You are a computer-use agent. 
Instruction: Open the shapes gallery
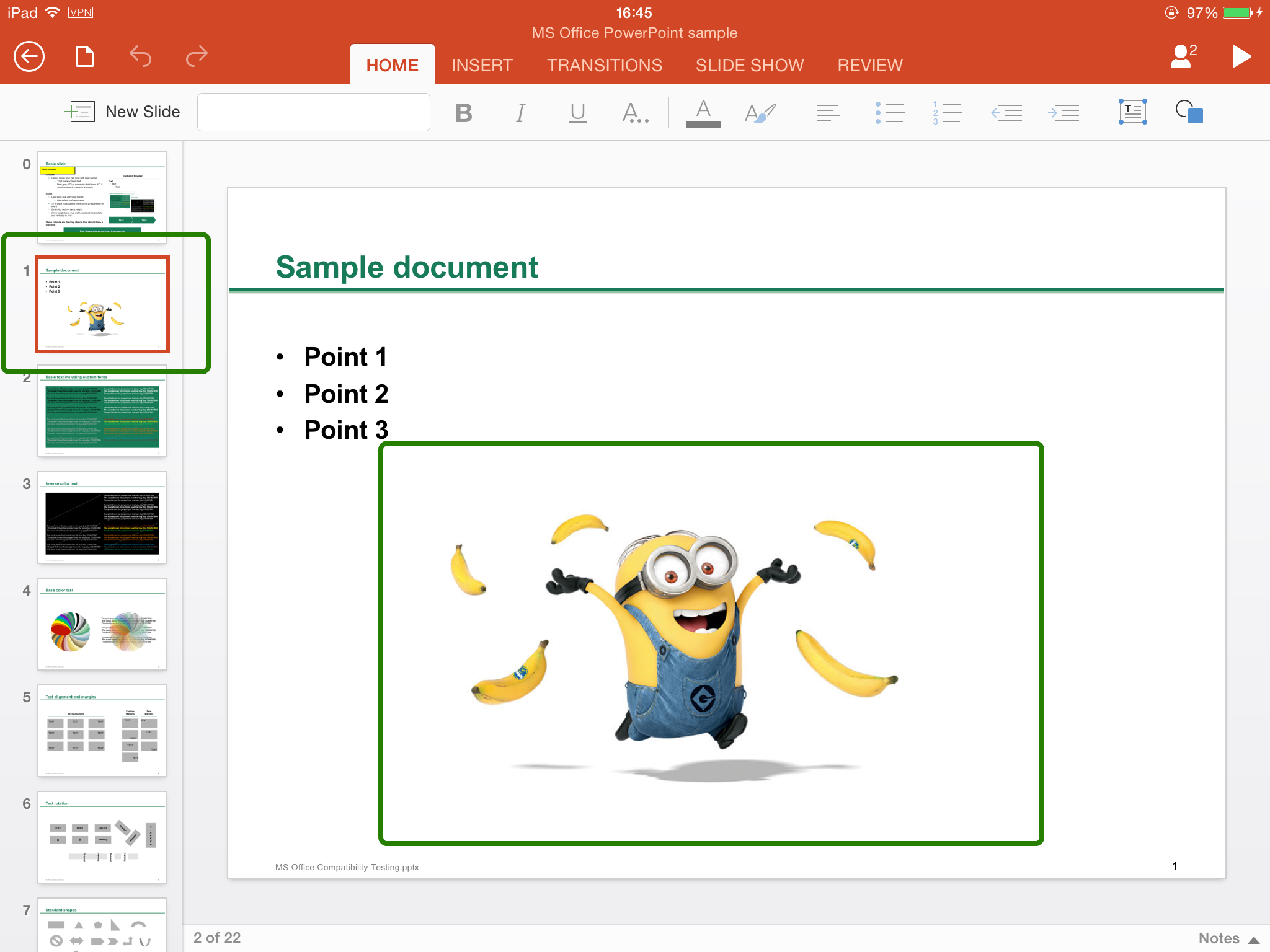(1189, 112)
